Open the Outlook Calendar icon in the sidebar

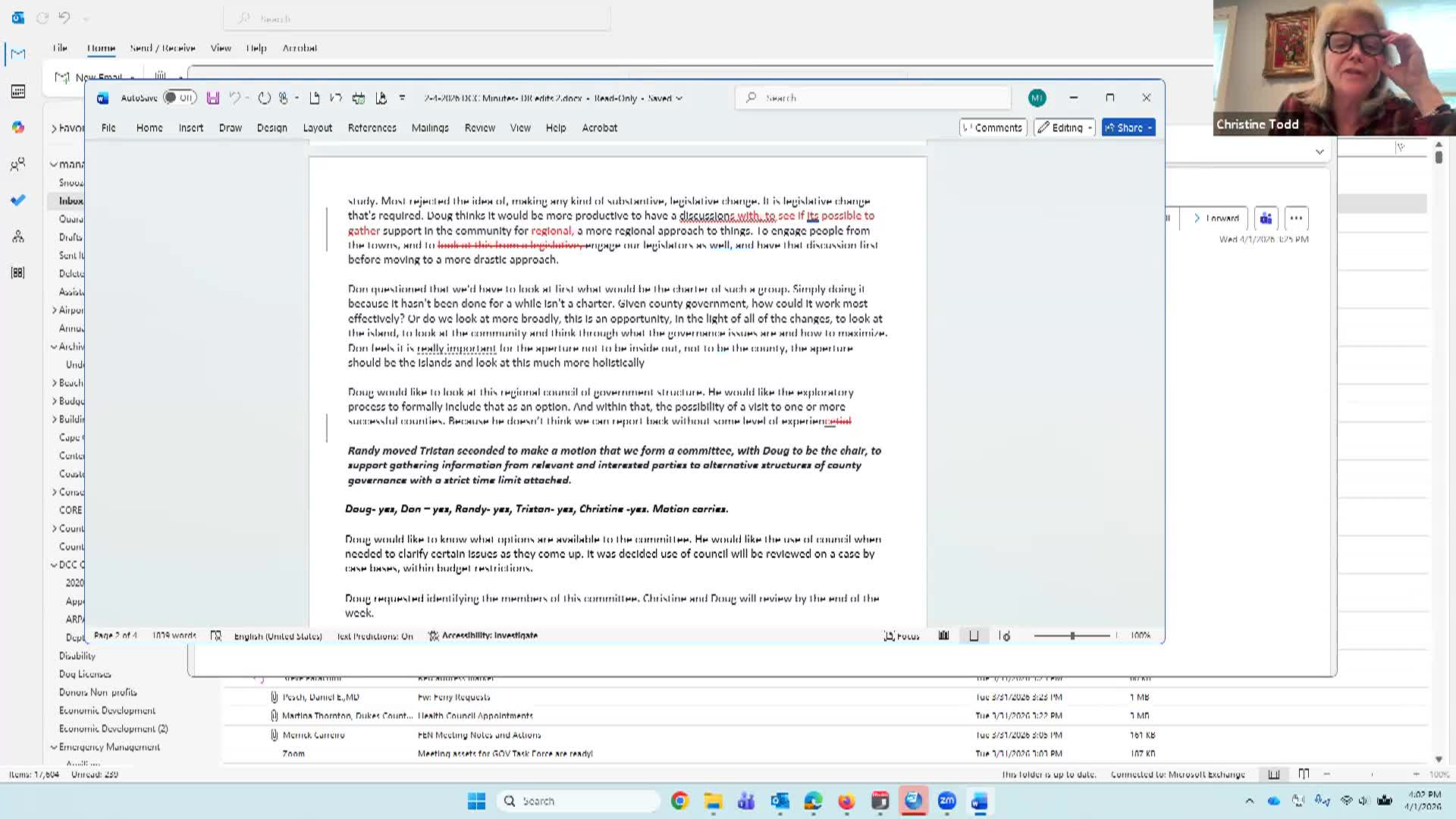tap(18, 91)
